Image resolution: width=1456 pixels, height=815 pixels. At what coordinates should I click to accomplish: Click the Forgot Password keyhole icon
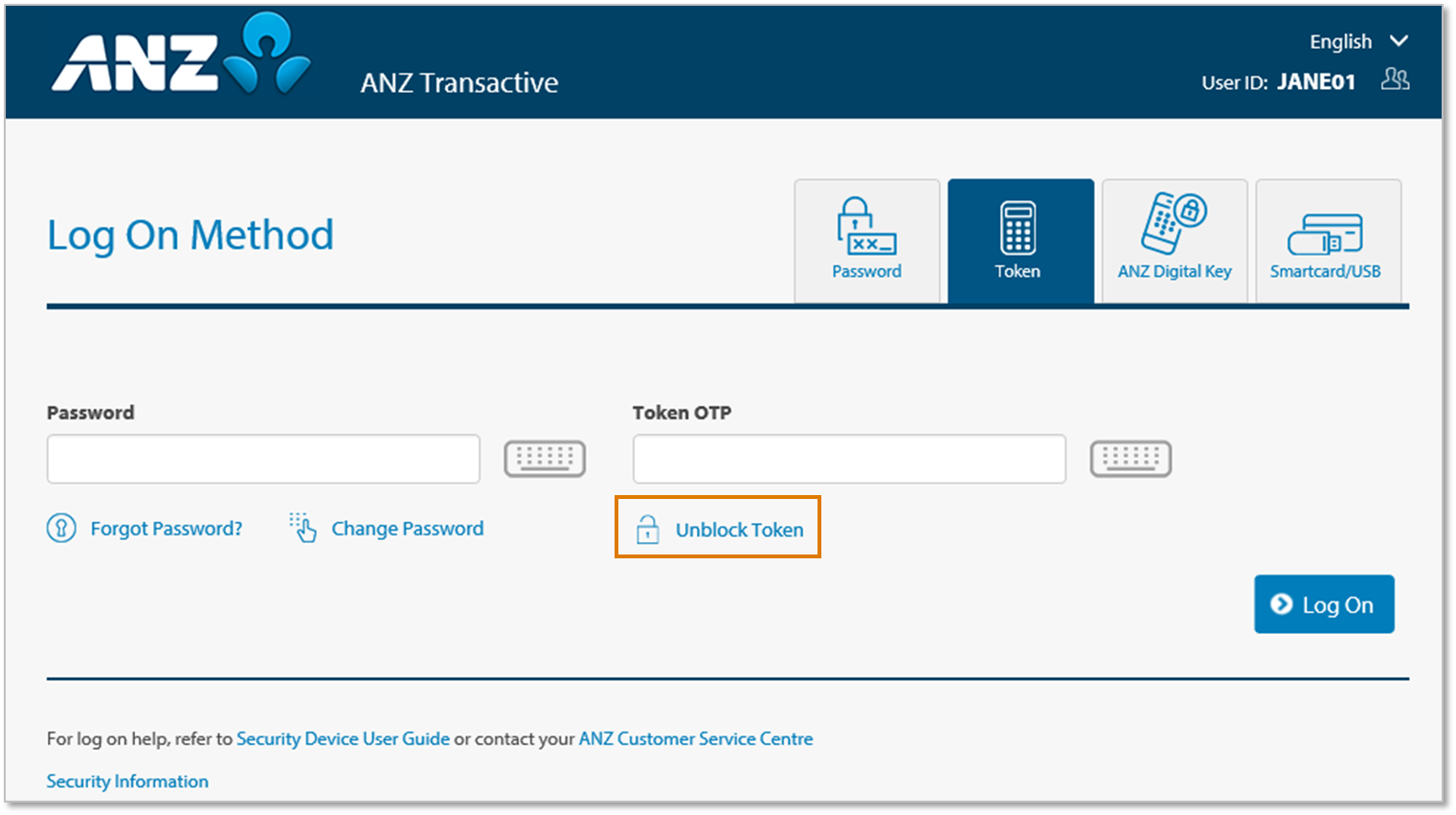coord(61,528)
